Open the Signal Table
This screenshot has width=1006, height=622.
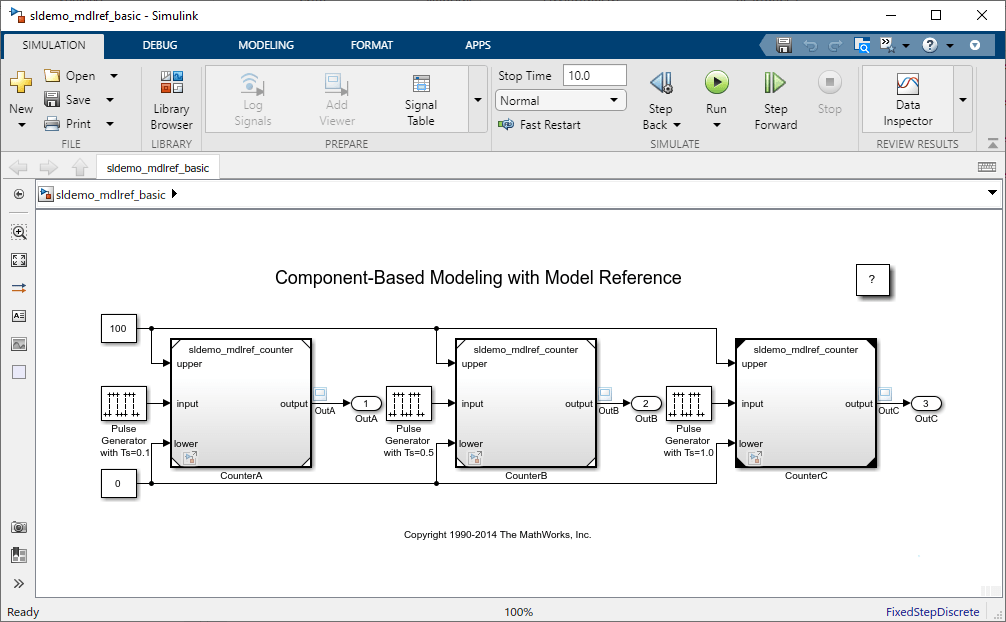421,99
